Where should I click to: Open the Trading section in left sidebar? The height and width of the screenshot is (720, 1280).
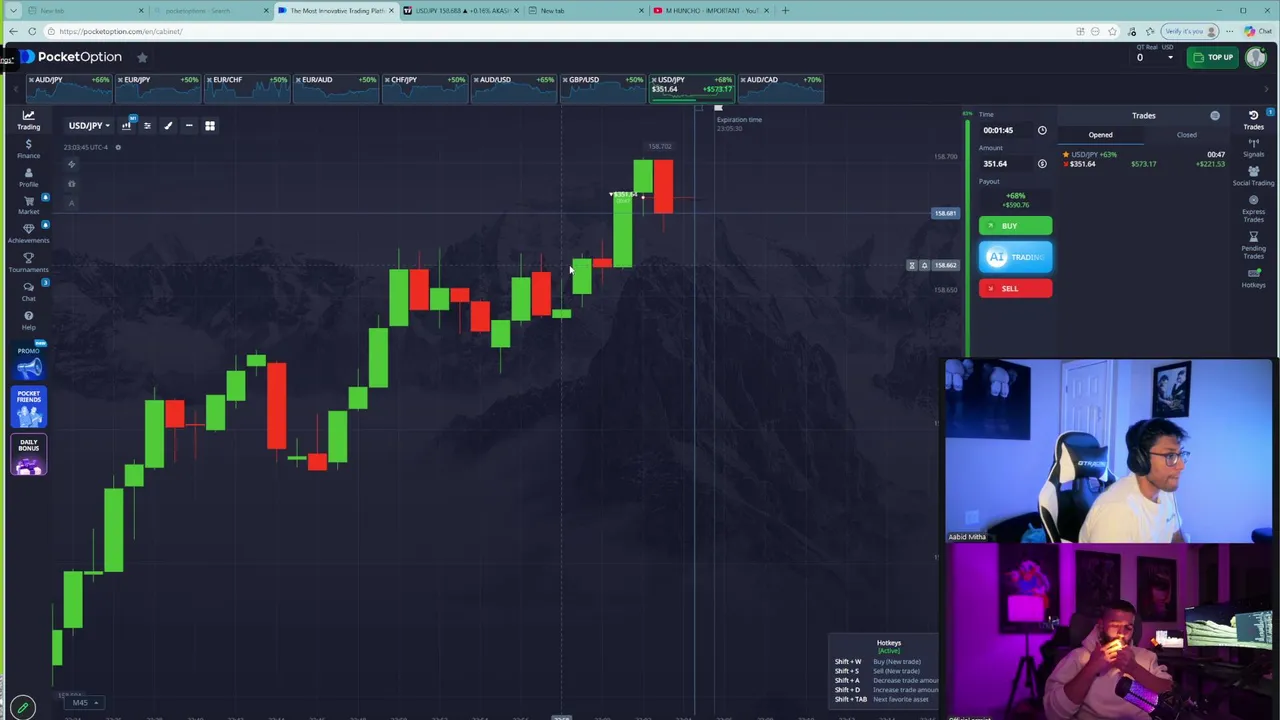tap(28, 120)
